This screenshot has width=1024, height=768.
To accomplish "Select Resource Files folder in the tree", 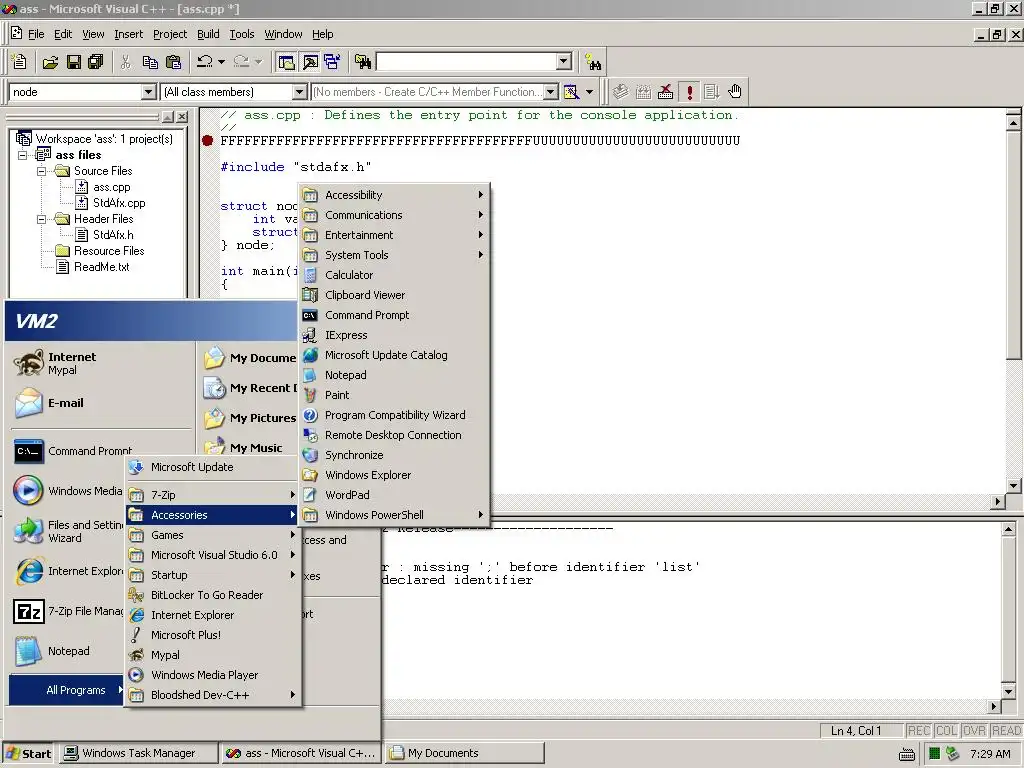I will coord(109,251).
